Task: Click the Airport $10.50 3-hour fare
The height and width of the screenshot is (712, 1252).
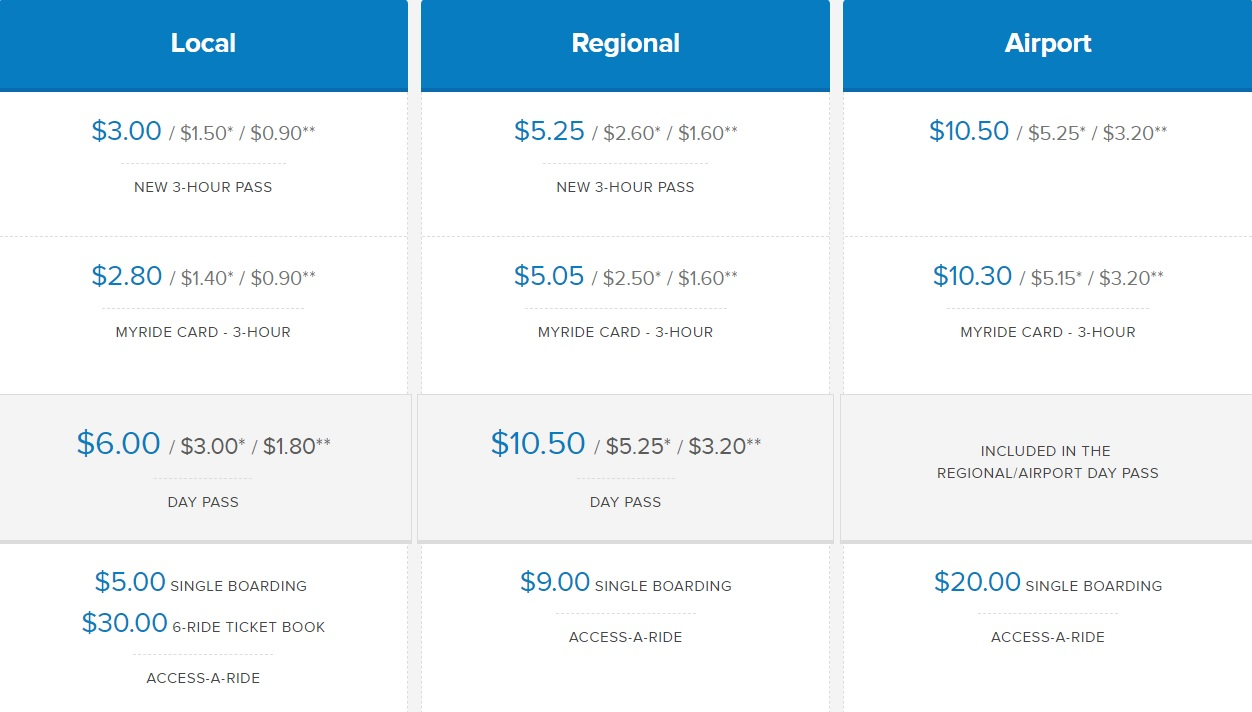Action: click(969, 131)
